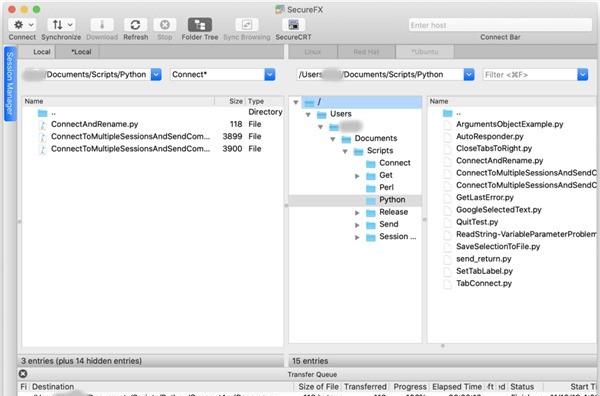Close the Transfer Queue panel with X icon
The width and height of the screenshot is (600, 396).
click(x=23, y=374)
